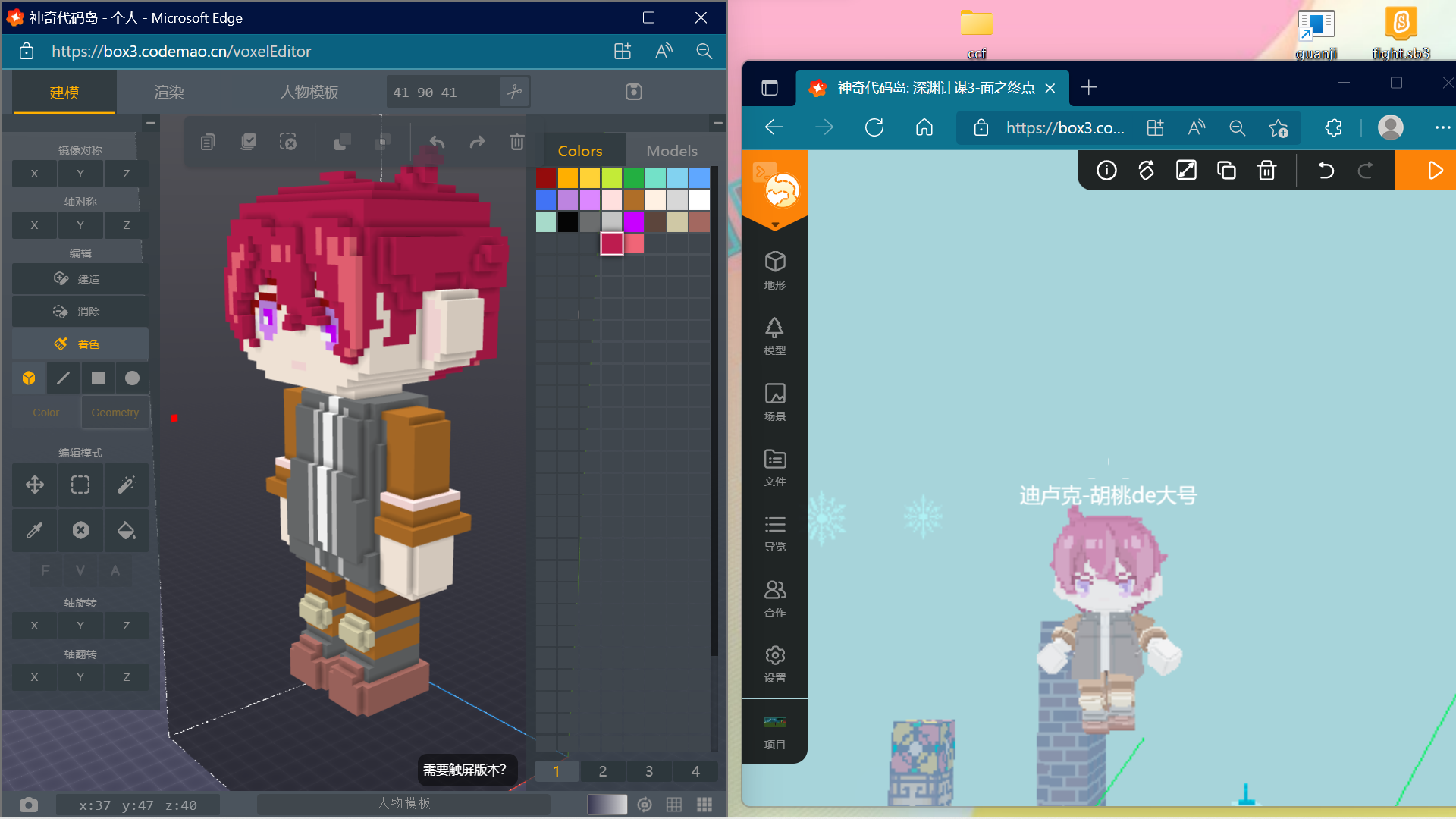Choose the single voxel cube brush
The height and width of the screenshot is (819, 1456).
pos(29,378)
